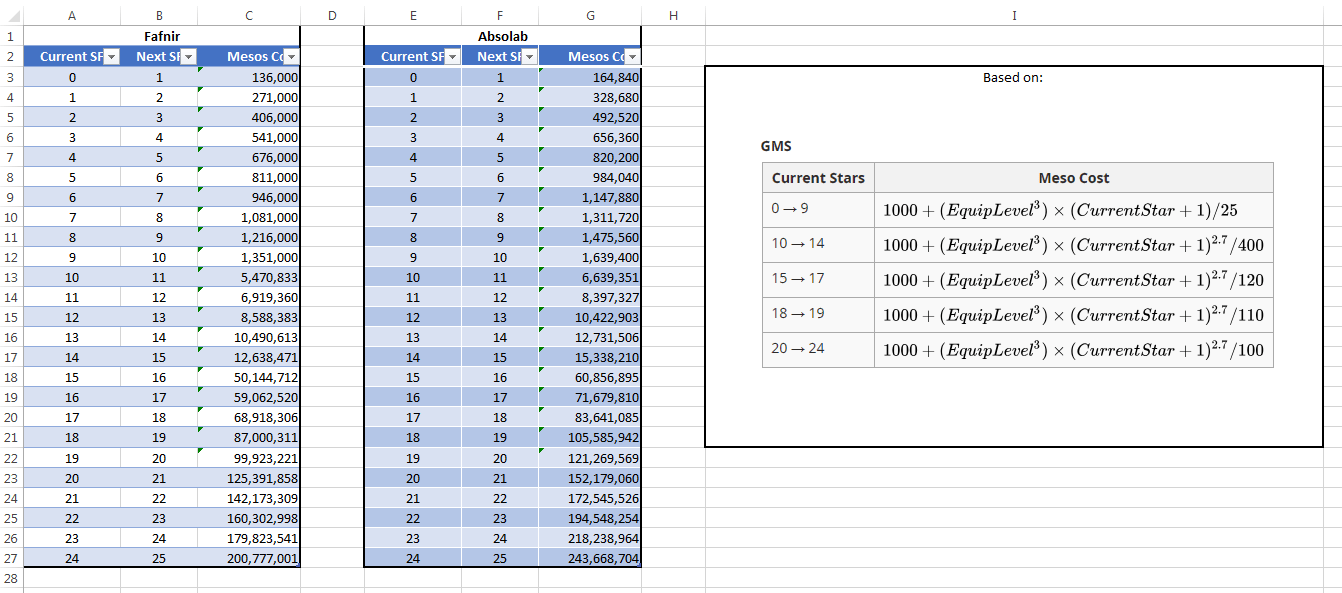
Task: Click the Fafnir title cell
Action: click(x=161, y=36)
